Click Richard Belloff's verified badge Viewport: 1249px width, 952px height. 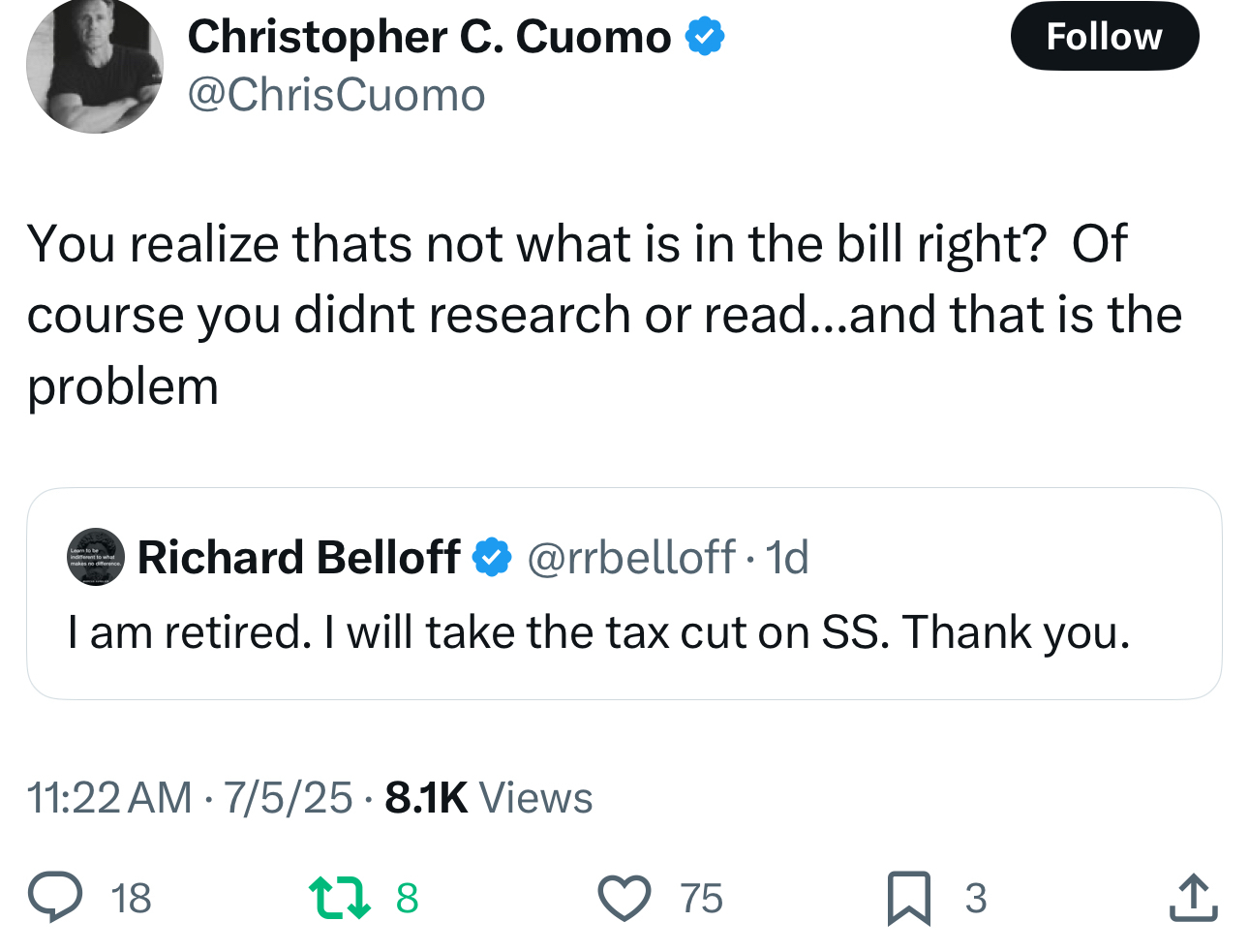coord(492,557)
